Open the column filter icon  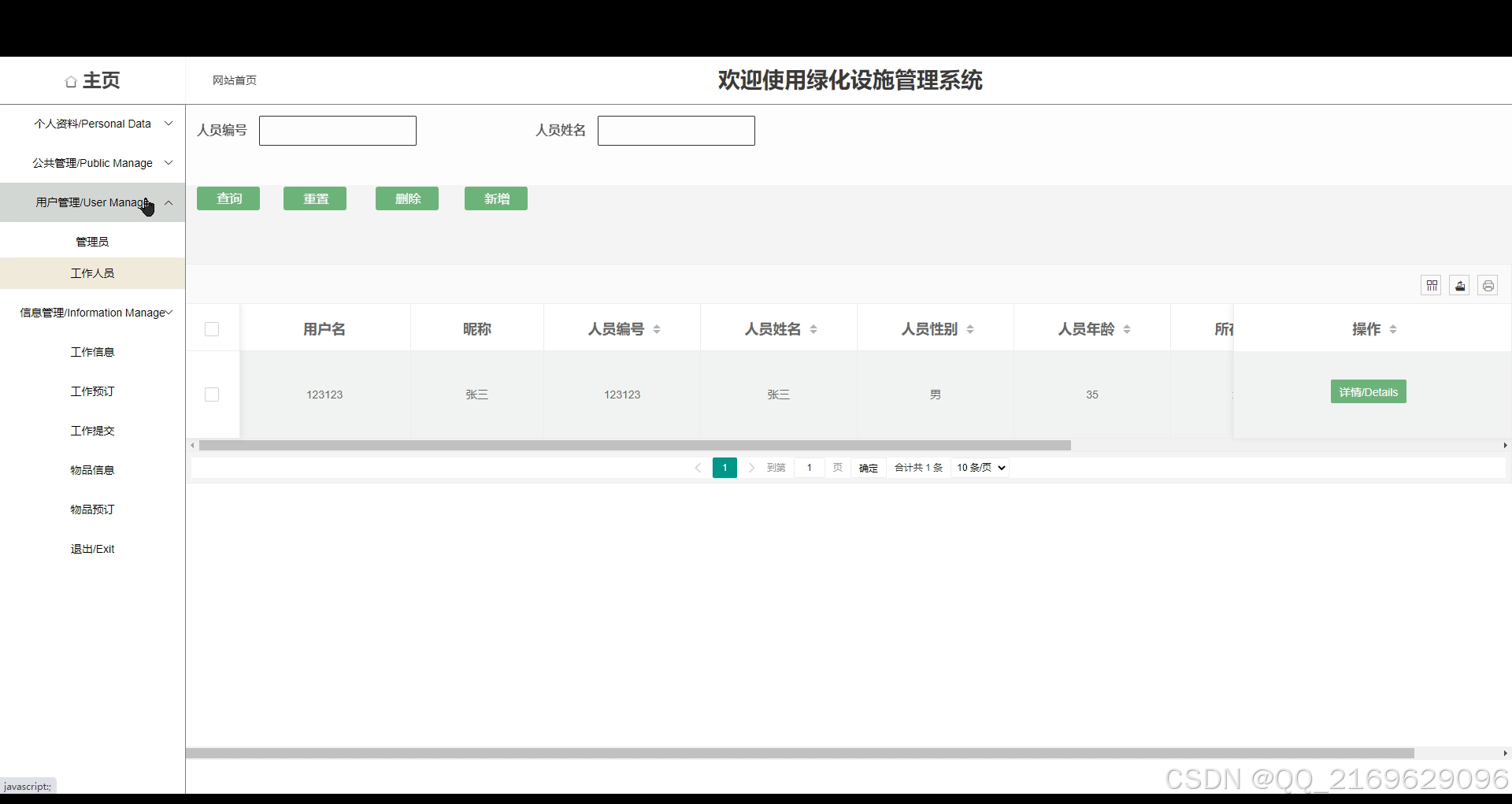(x=1432, y=285)
